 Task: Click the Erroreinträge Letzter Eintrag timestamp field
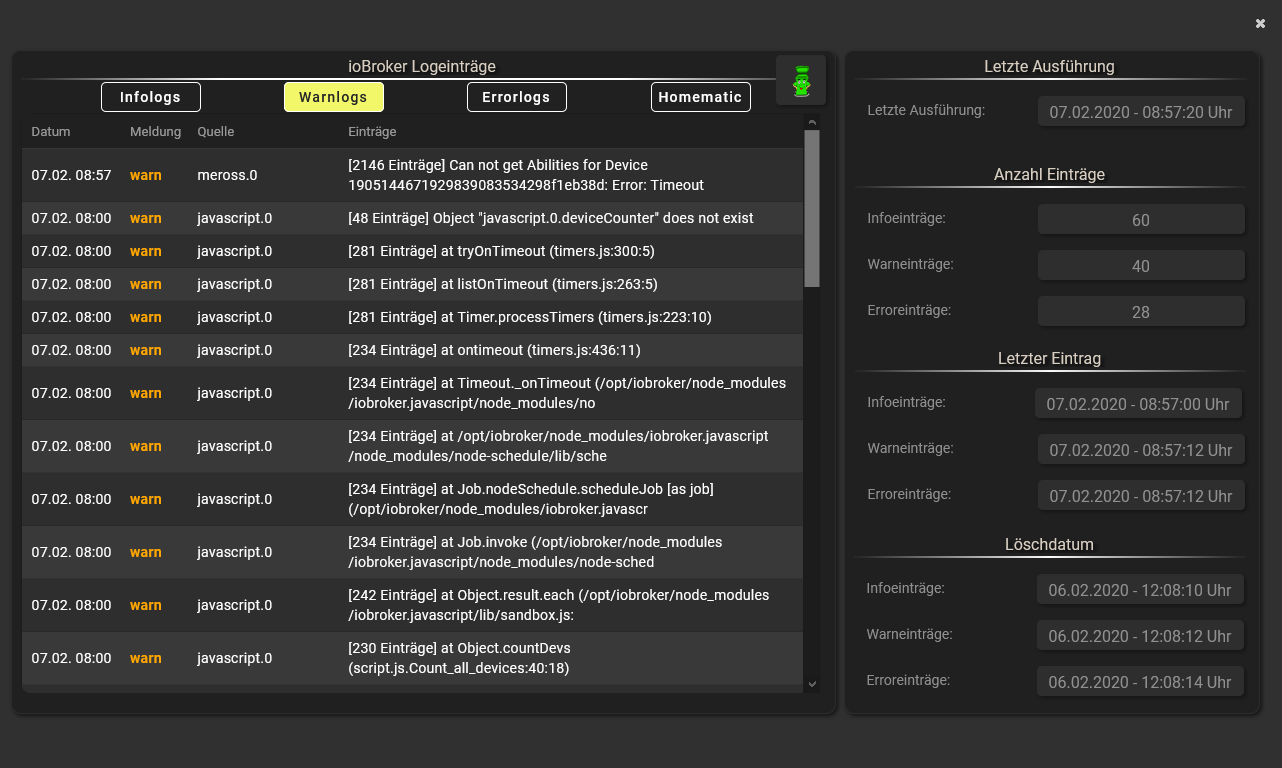tap(1141, 496)
